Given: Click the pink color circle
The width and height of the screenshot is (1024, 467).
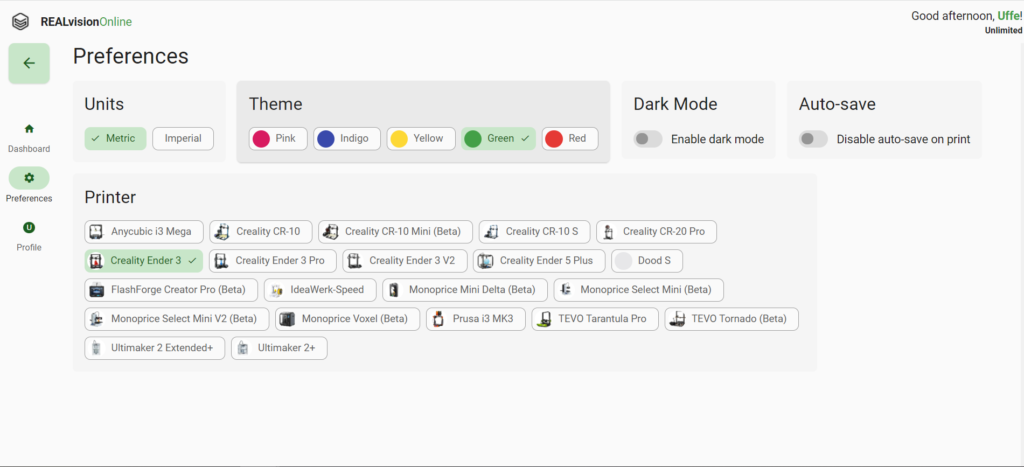Looking at the screenshot, I should (x=261, y=138).
